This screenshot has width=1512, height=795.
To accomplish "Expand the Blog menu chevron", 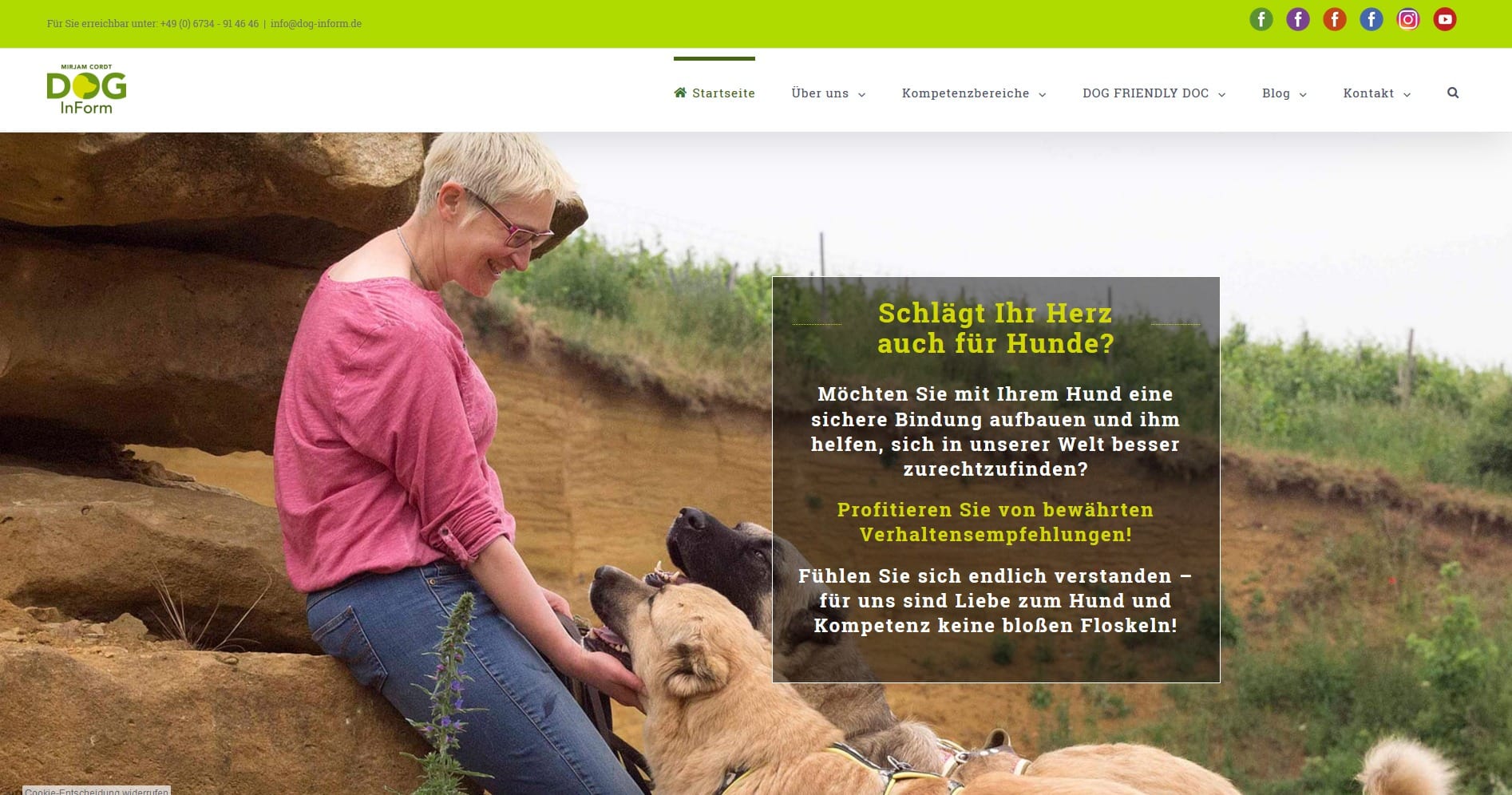I will click(1303, 94).
